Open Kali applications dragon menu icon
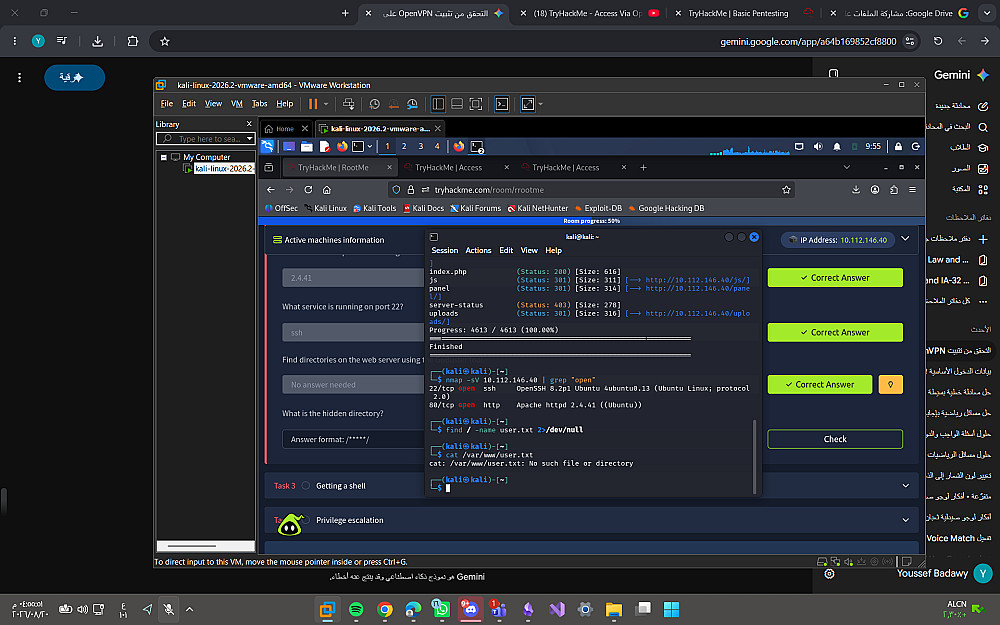This screenshot has width=1000, height=625. 267,147
